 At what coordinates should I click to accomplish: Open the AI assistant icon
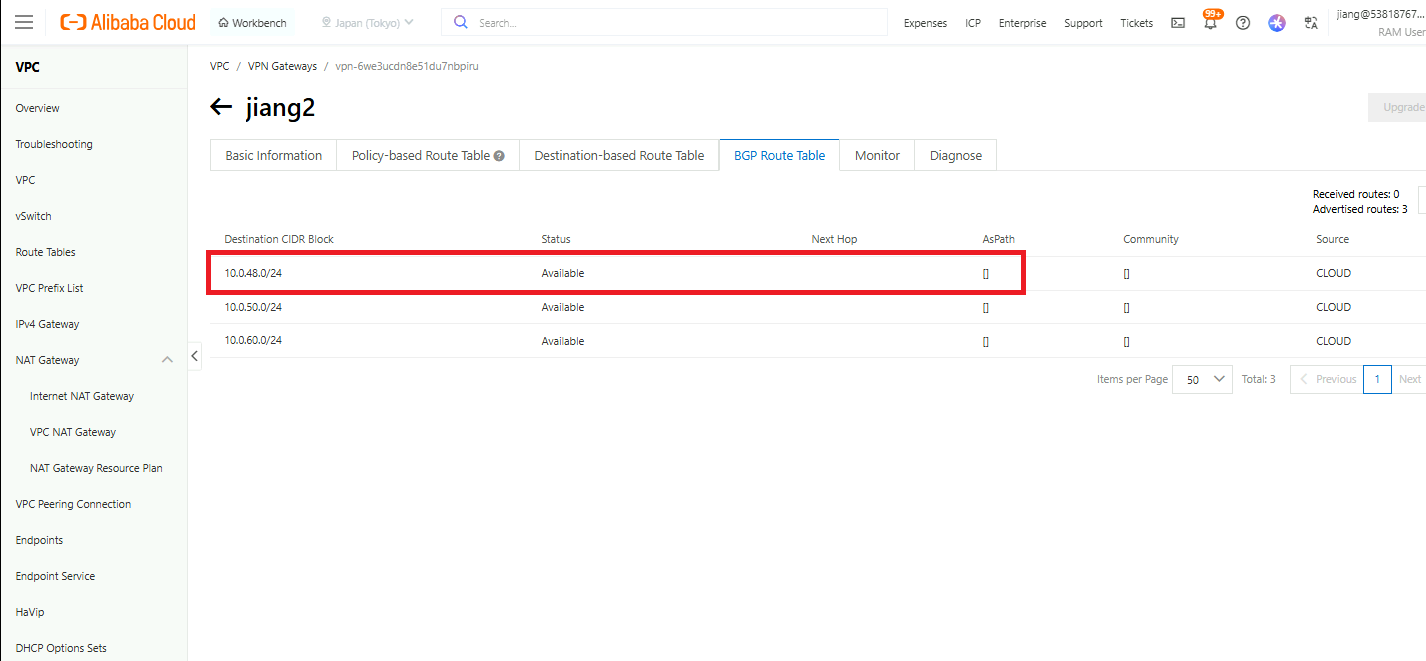(1277, 23)
